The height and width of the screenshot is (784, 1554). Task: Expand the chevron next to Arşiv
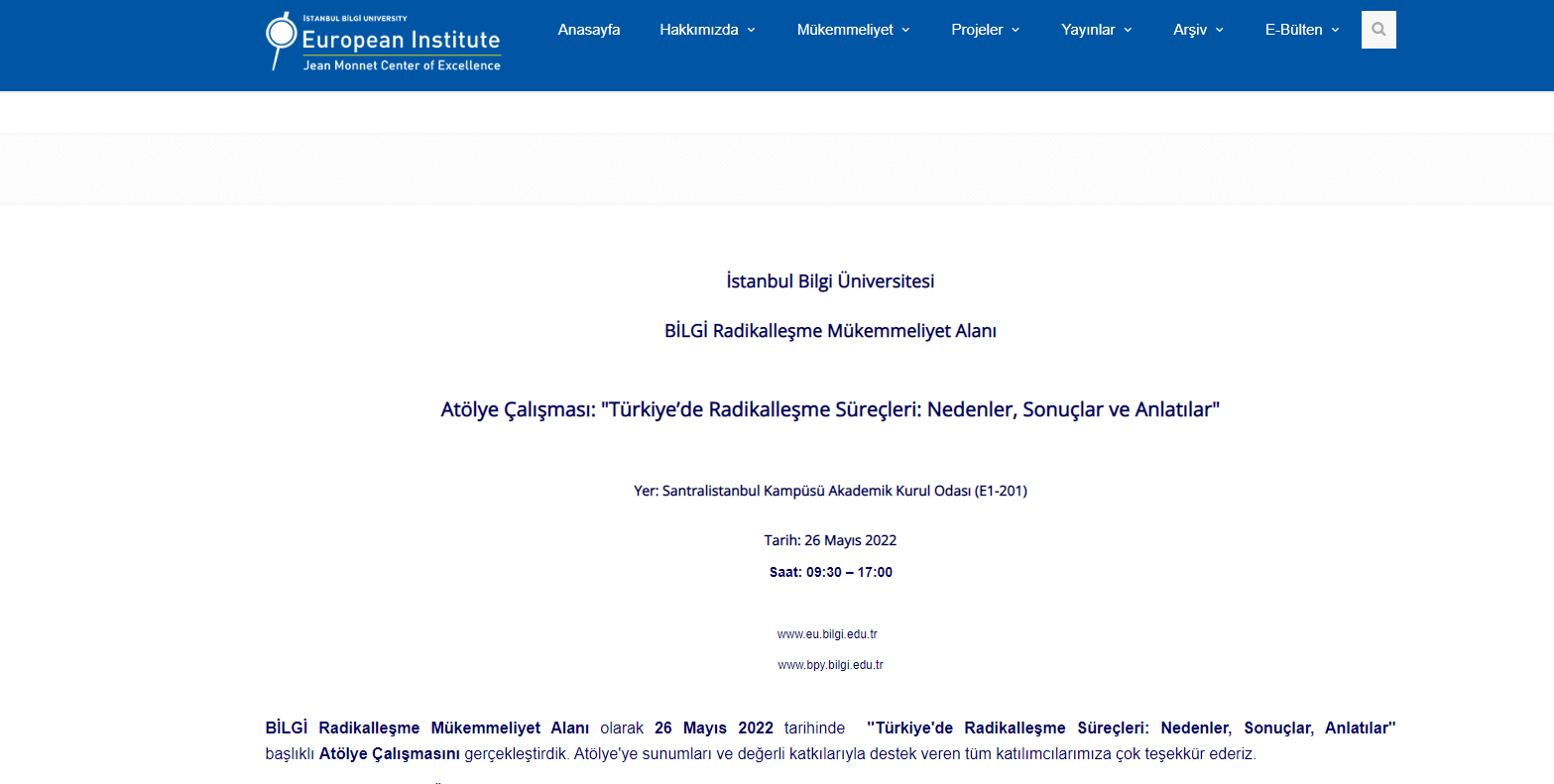click(1219, 31)
